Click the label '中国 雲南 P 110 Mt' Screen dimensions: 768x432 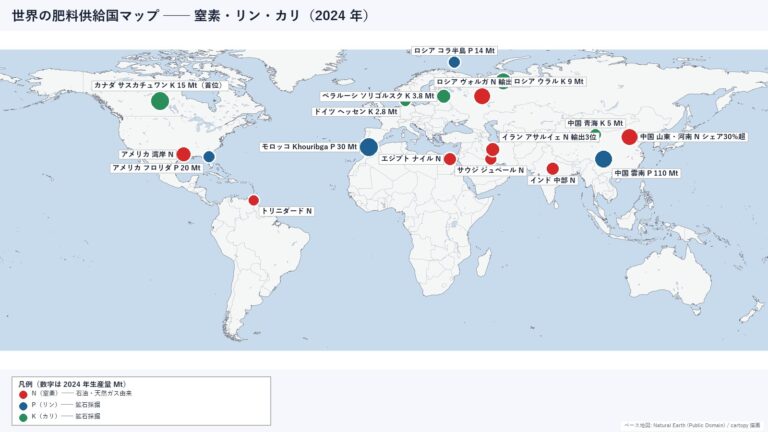click(646, 173)
